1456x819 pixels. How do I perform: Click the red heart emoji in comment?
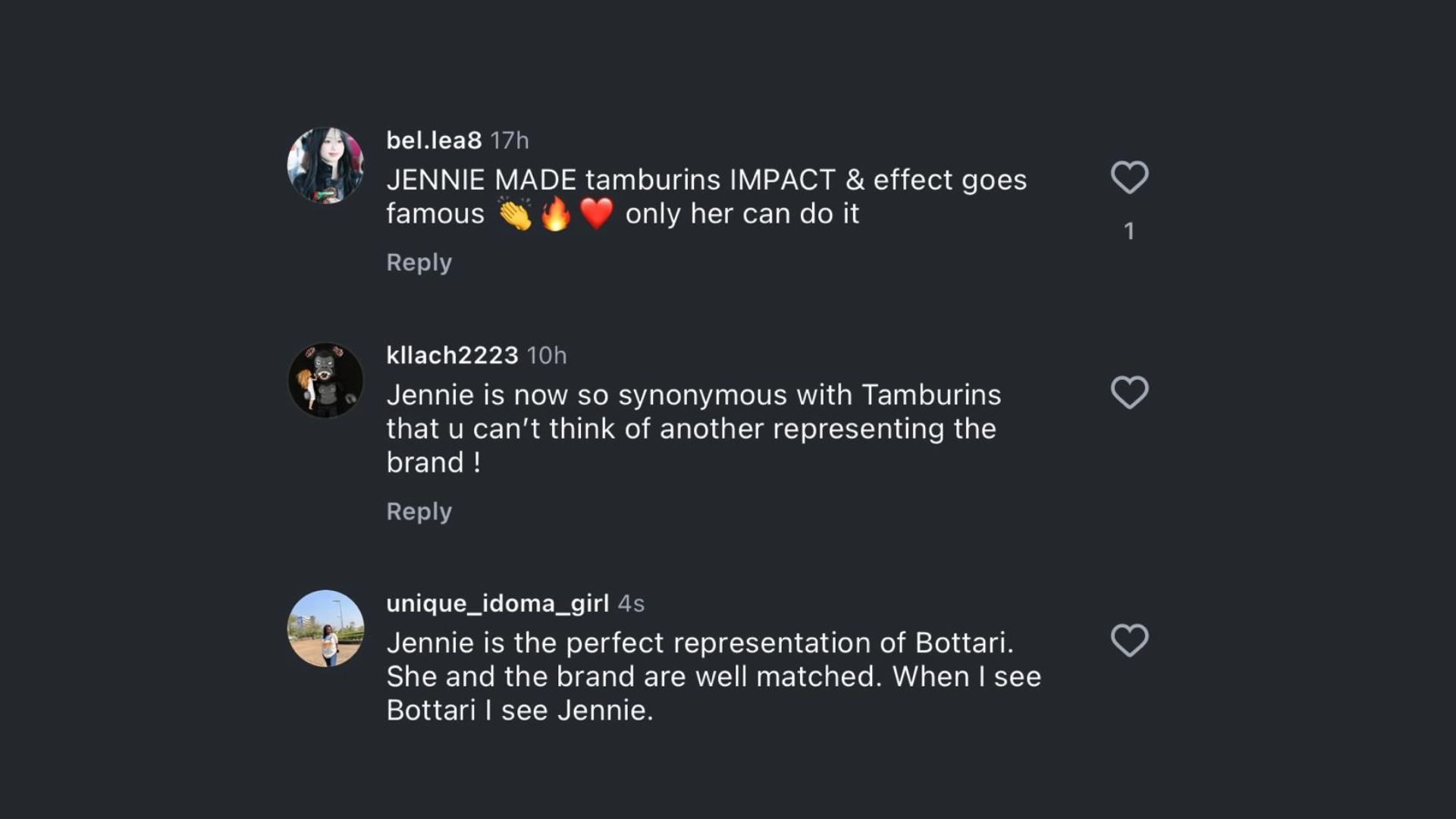pyautogui.click(x=597, y=214)
